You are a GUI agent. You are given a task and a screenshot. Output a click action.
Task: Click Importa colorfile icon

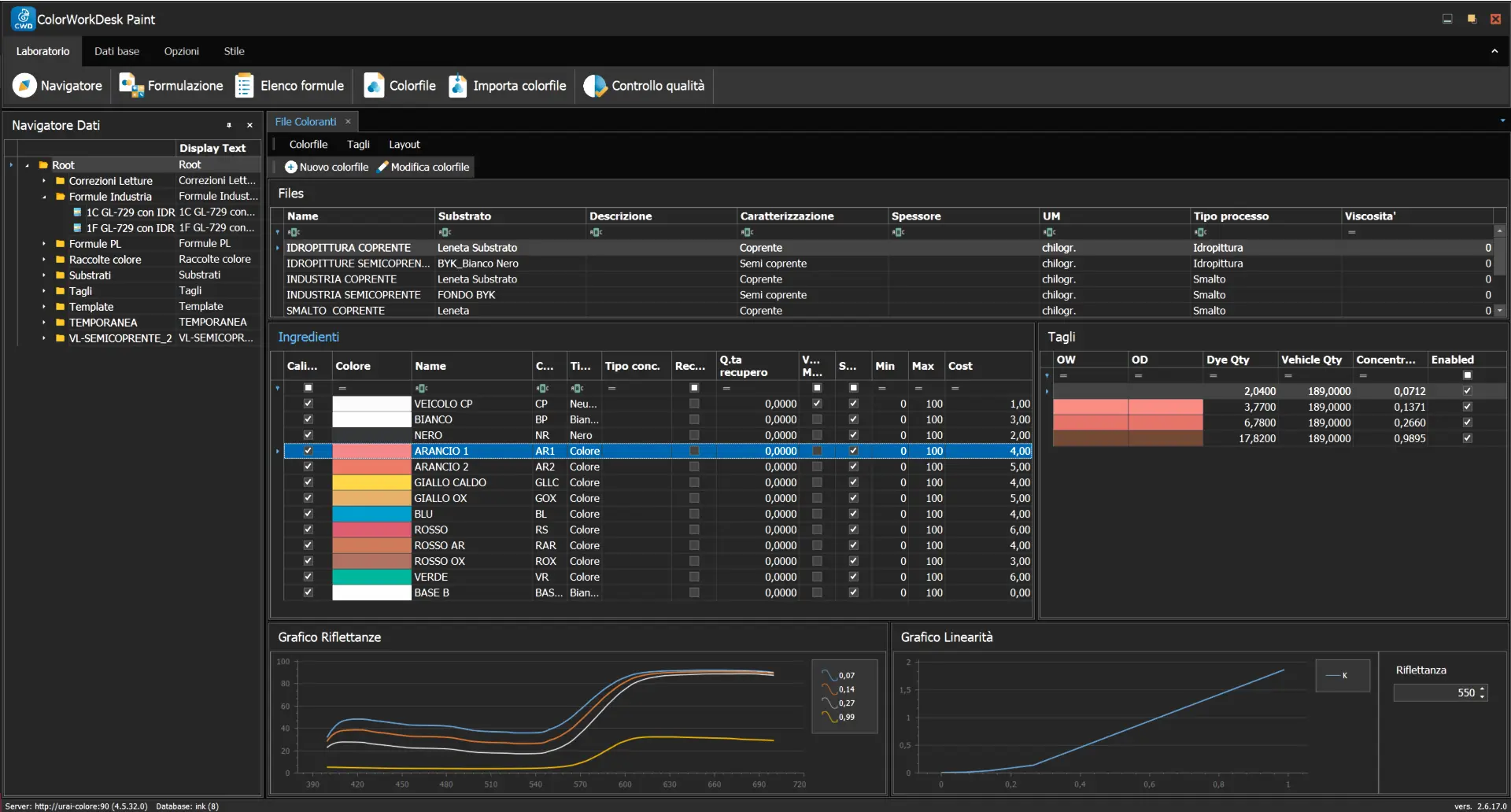457,86
